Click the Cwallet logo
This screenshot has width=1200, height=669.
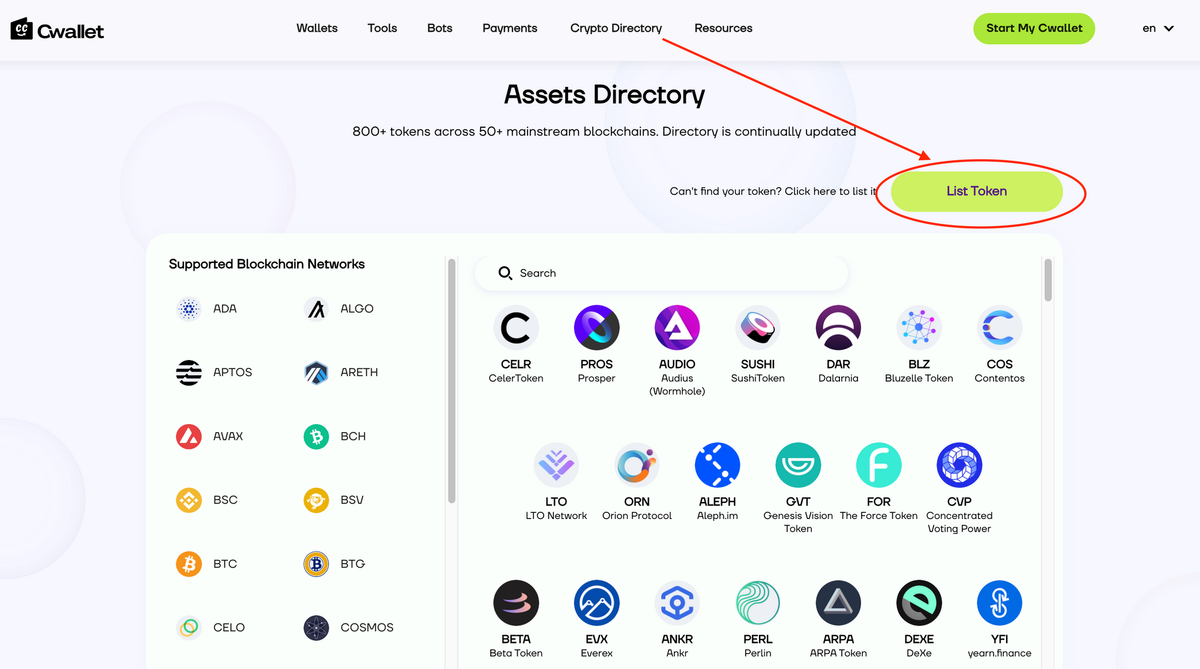pos(57,29)
